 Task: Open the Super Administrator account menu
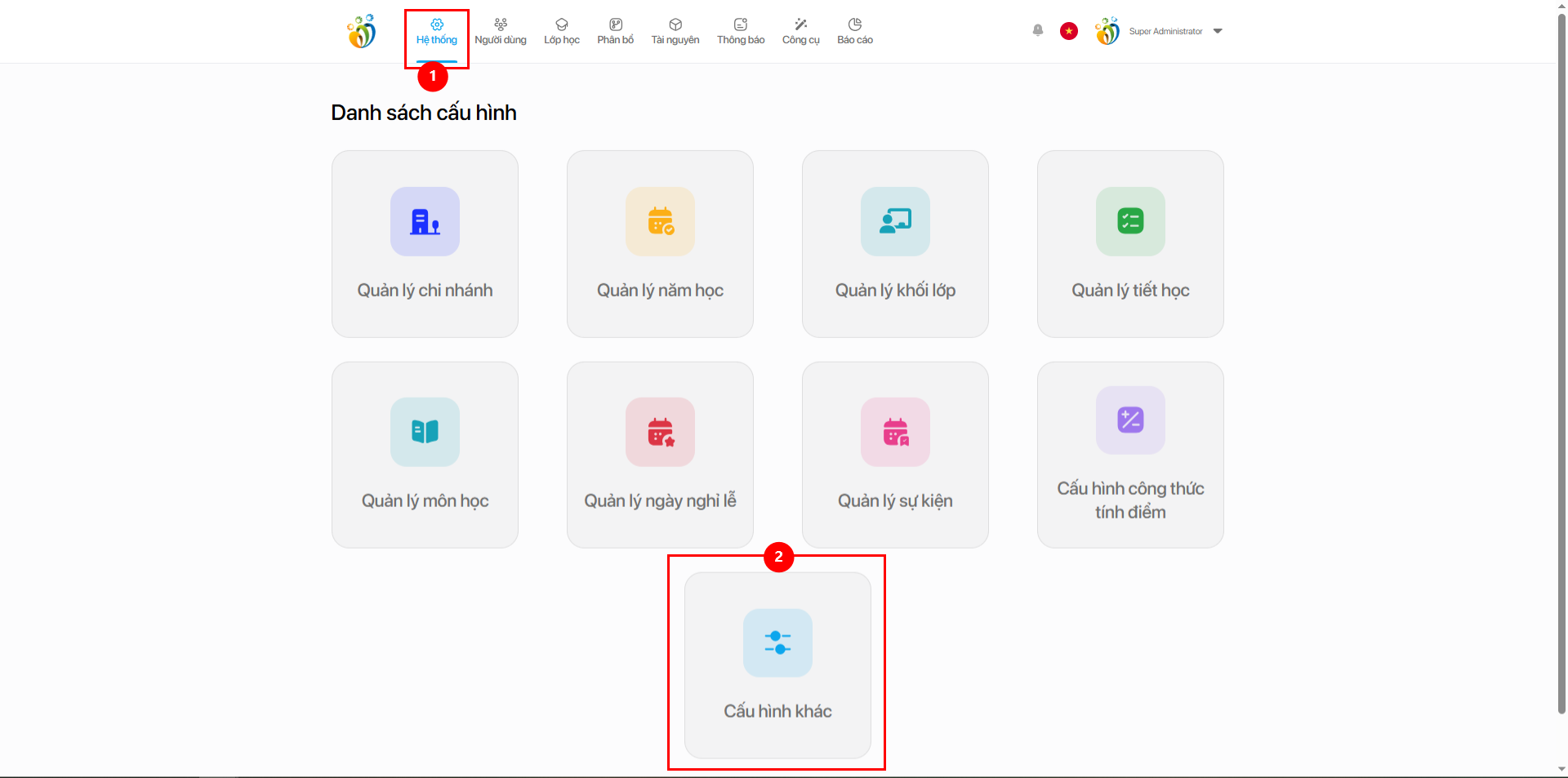(1165, 31)
